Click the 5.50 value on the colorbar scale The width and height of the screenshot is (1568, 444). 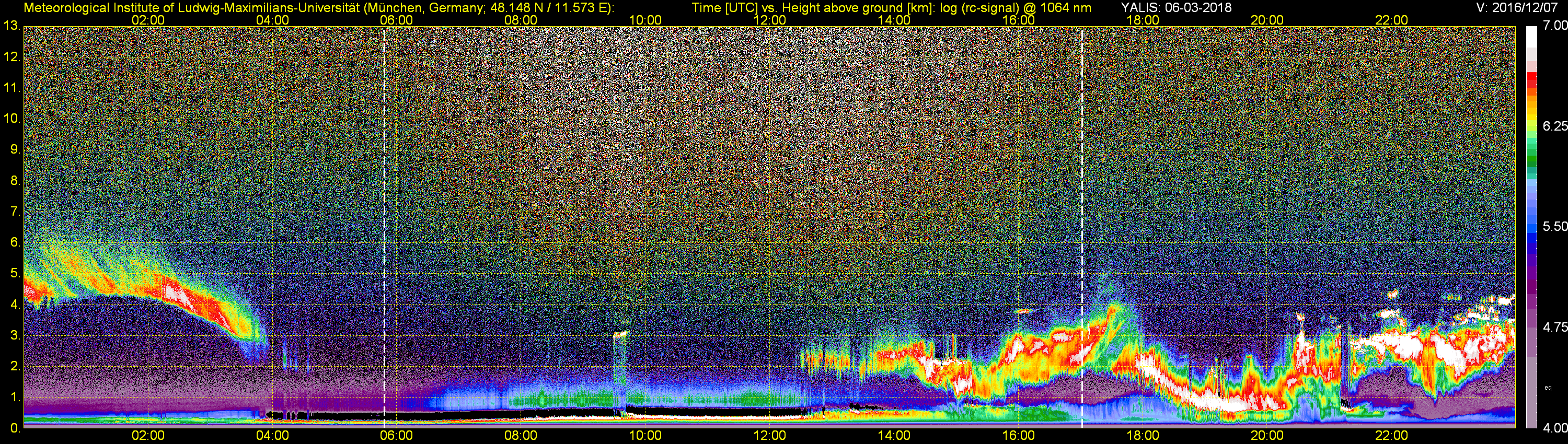click(x=1555, y=226)
